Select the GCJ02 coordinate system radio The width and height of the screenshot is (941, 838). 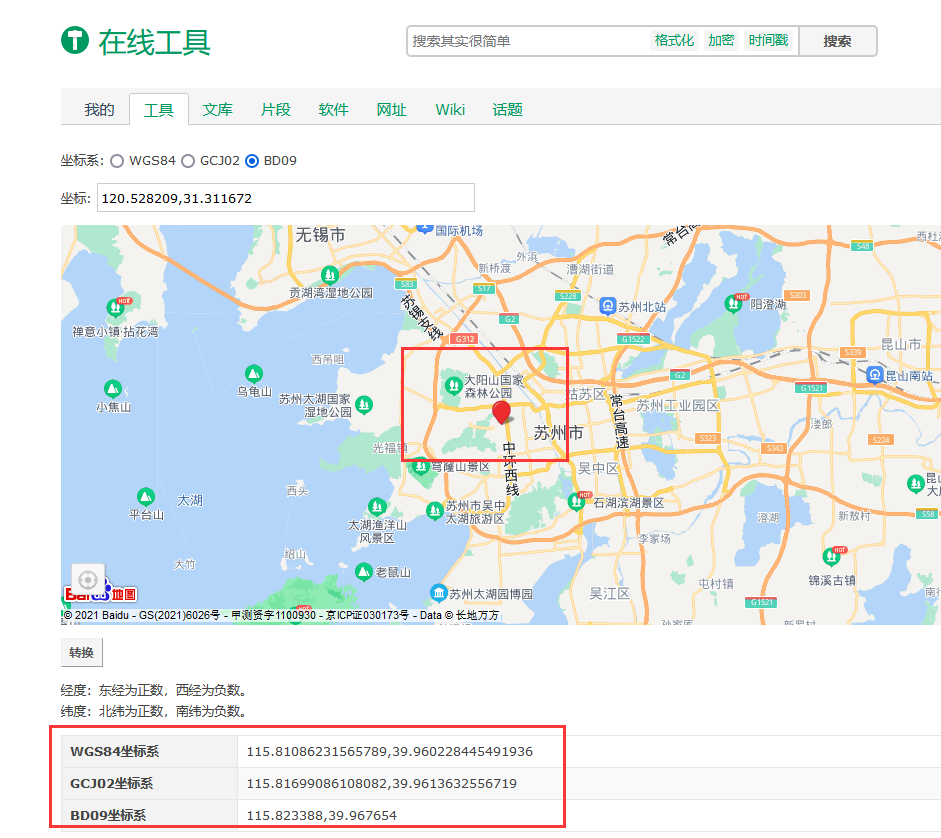[x=188, y=161]
